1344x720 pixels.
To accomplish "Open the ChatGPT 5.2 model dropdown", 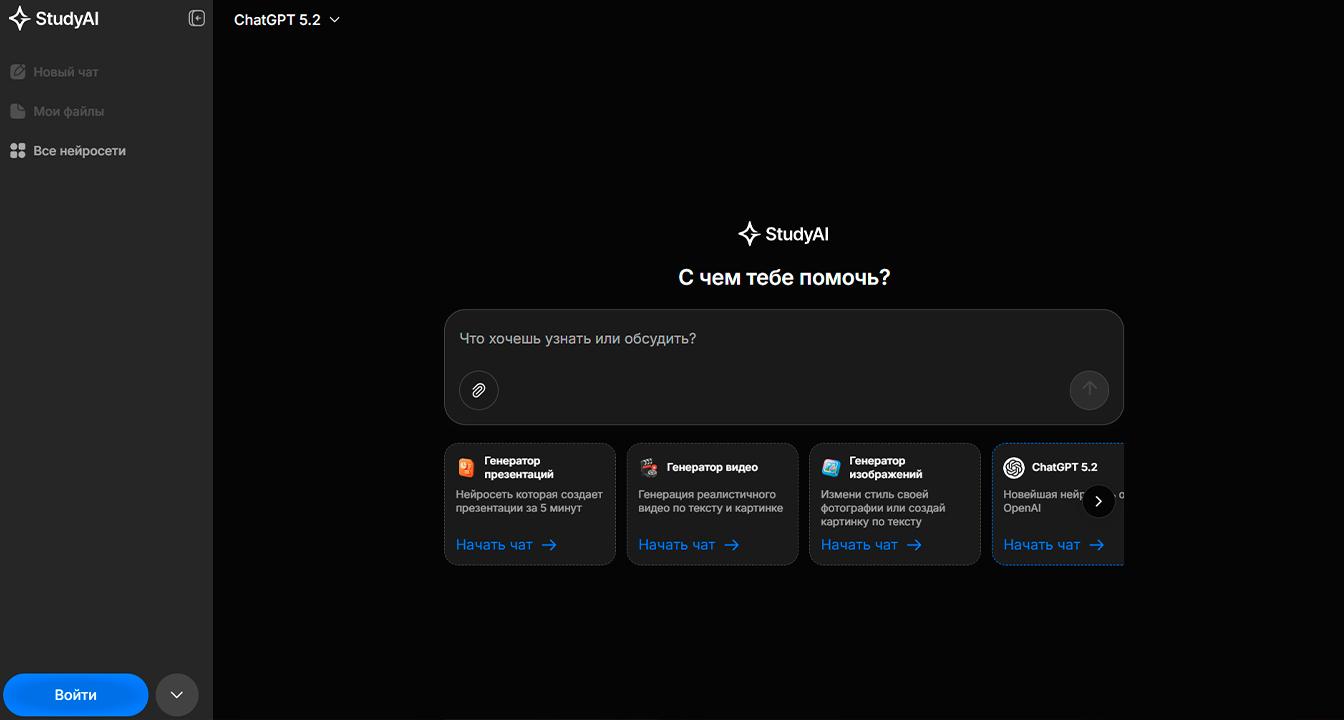I will (287, 20).
